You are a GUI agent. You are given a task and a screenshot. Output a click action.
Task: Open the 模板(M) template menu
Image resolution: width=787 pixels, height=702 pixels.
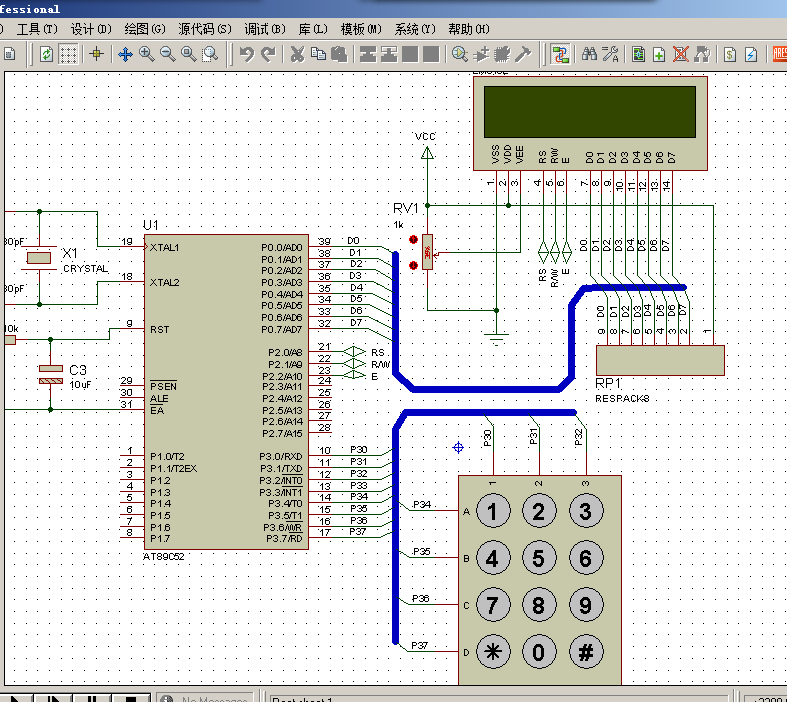360,29
